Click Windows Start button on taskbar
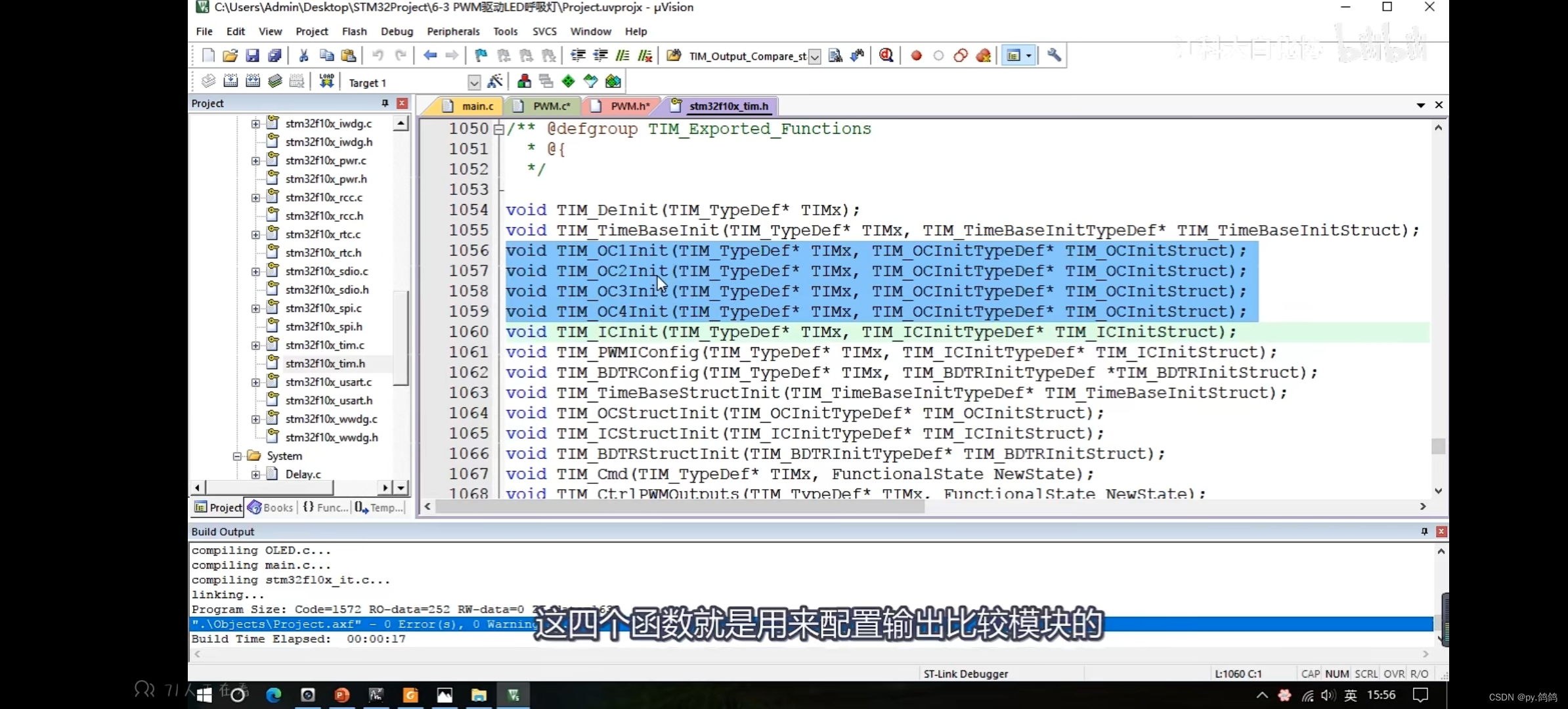 204,695
